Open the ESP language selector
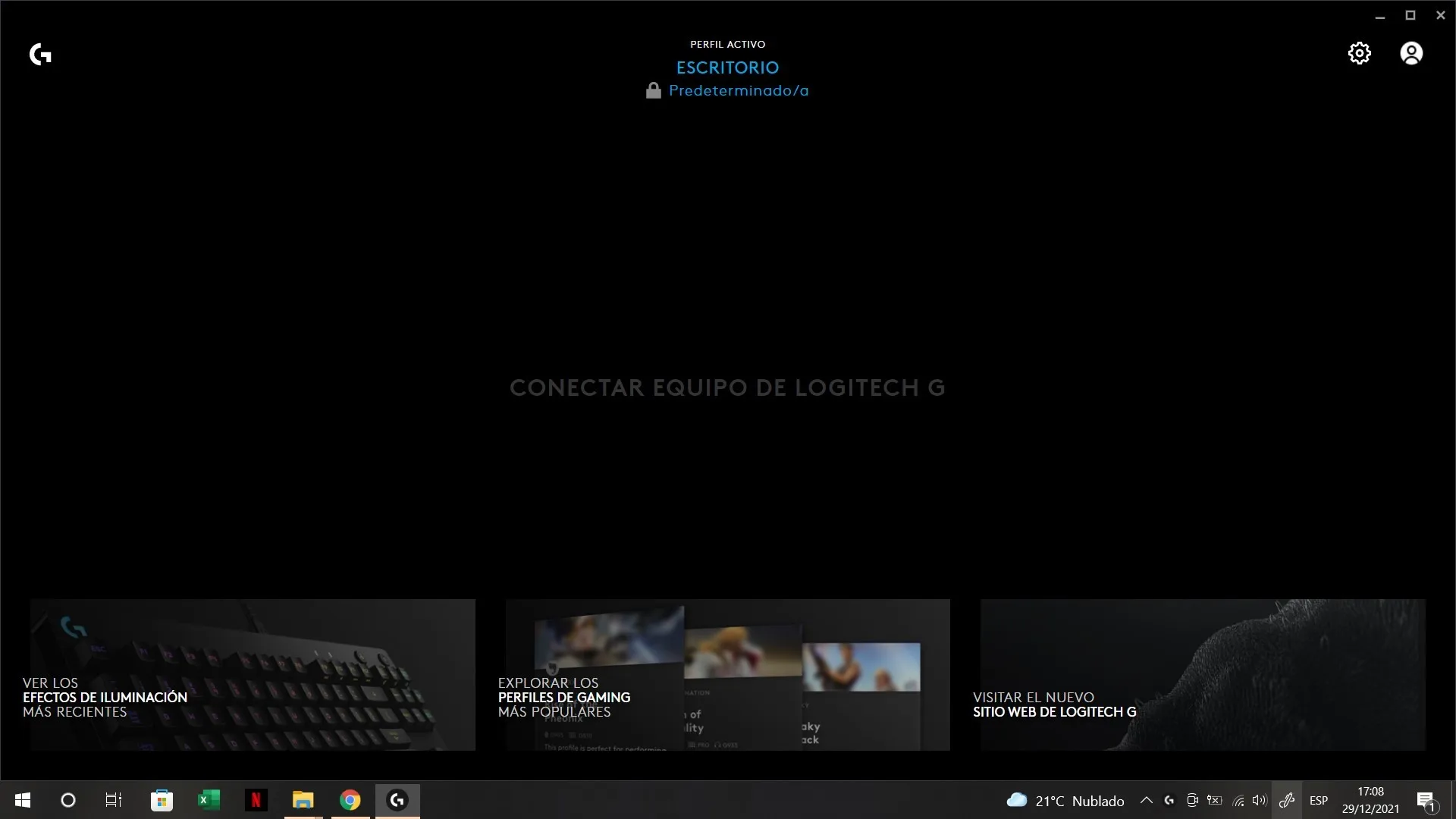The width and height of the screenshot is (1456, 819). 1319,800
